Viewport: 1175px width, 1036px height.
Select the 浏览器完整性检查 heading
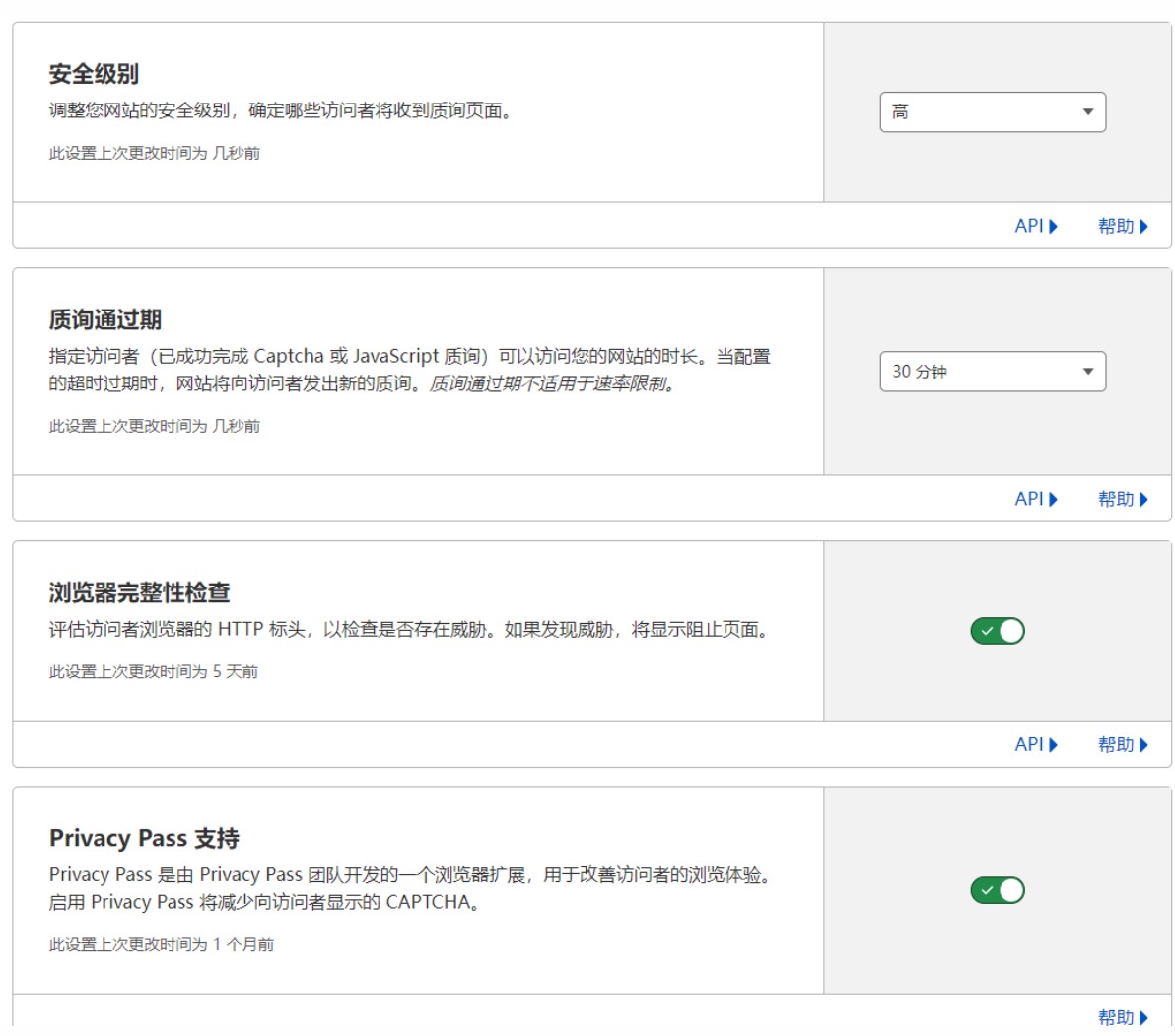coord(139,592)
